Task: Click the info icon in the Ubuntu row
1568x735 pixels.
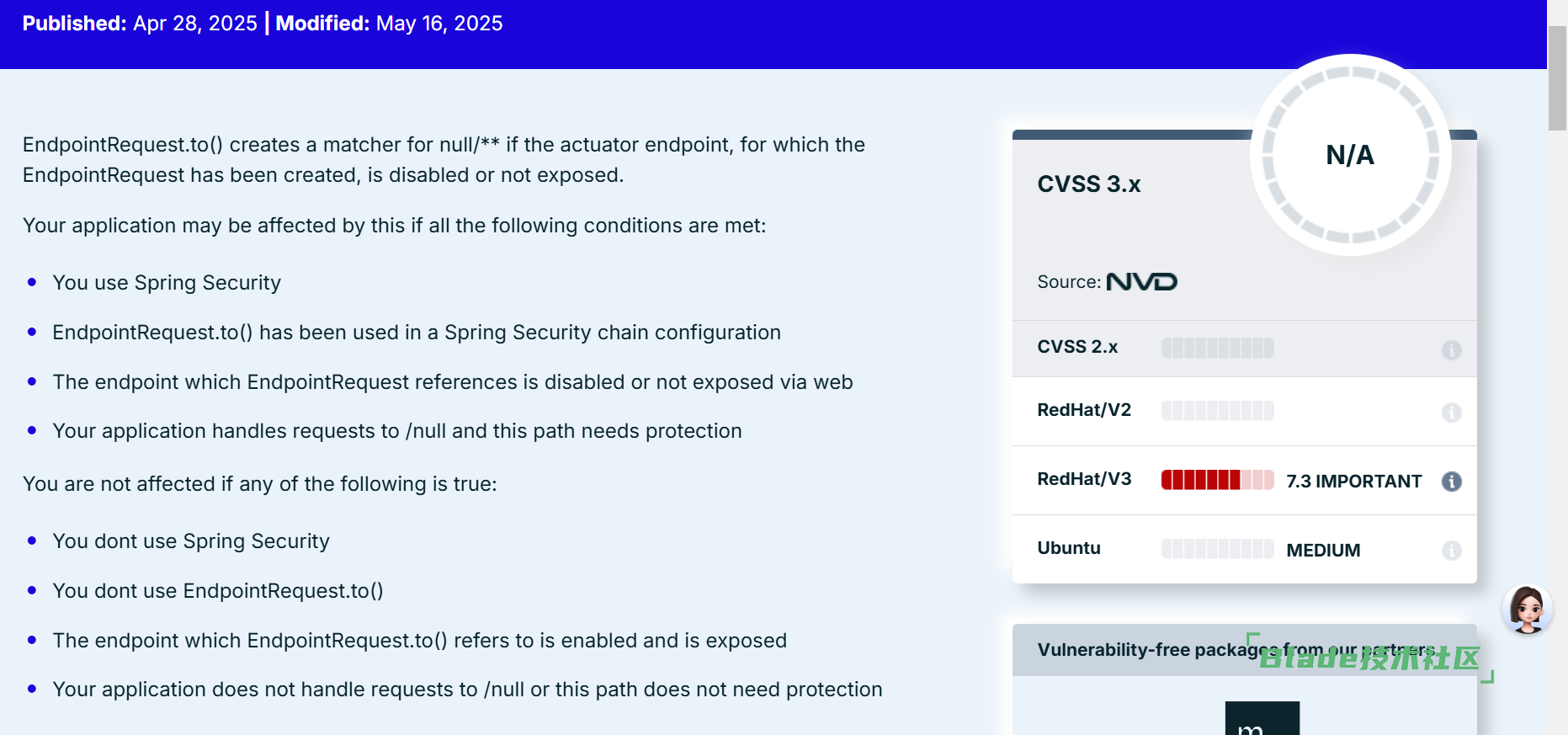Action: [x=1451, y=550]
